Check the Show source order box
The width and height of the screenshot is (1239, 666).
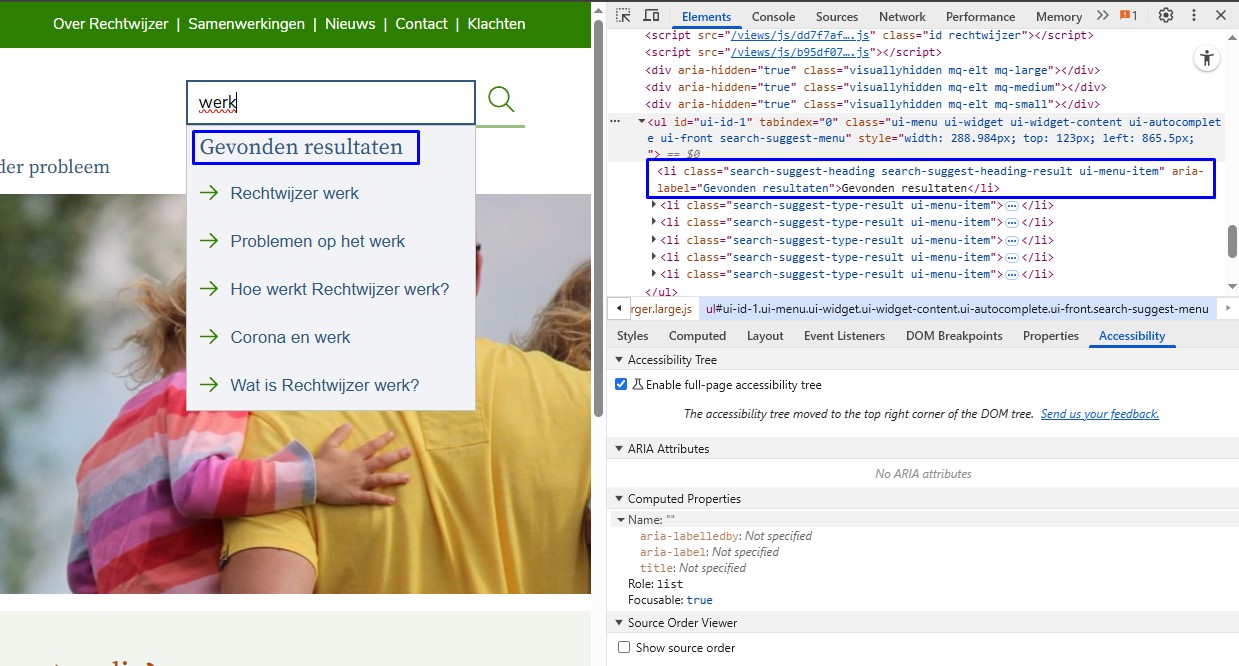click(x=624, y=647)
